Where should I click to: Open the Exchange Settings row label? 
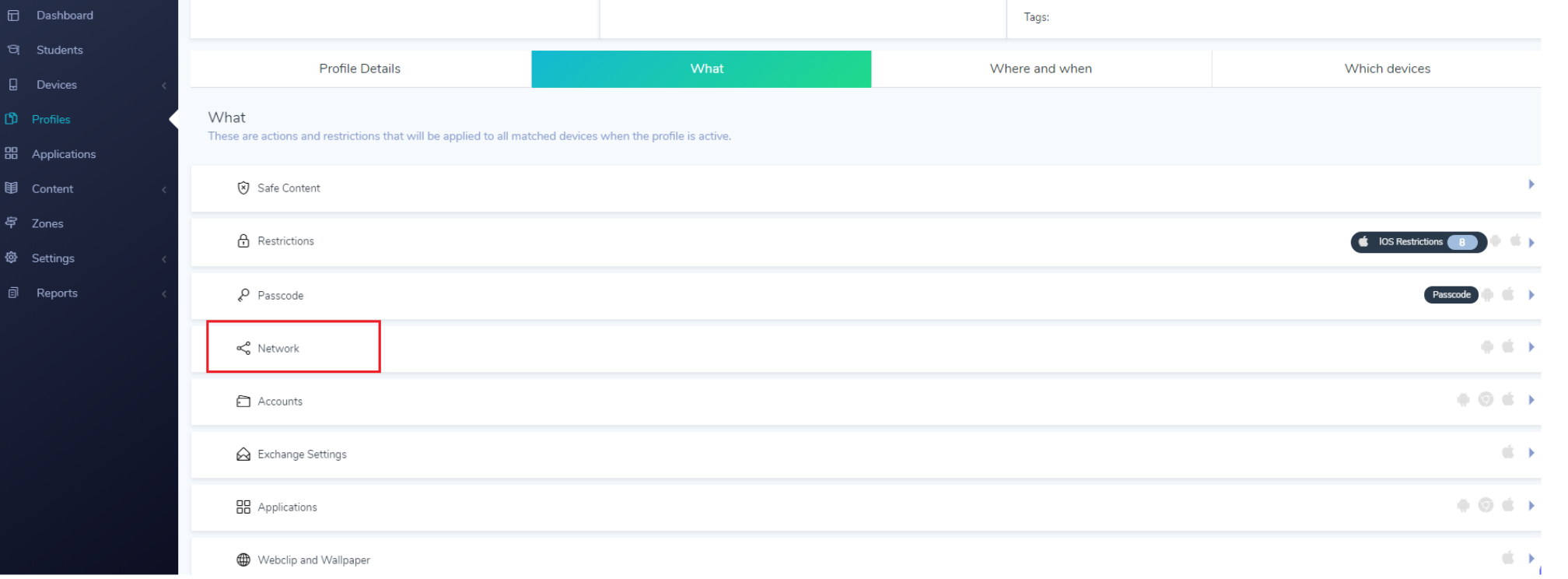(303, 454)
